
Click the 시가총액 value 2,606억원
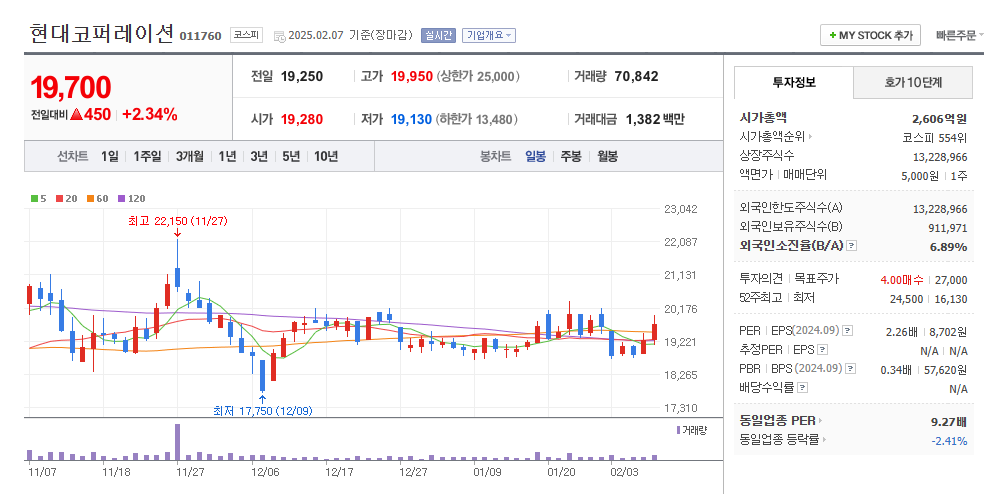pyautogui.click(x=940, y=118)
